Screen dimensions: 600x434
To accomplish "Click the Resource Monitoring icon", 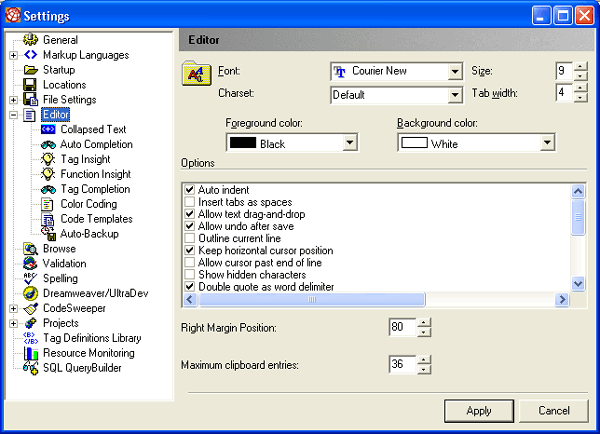I will [x=30, y=353].
